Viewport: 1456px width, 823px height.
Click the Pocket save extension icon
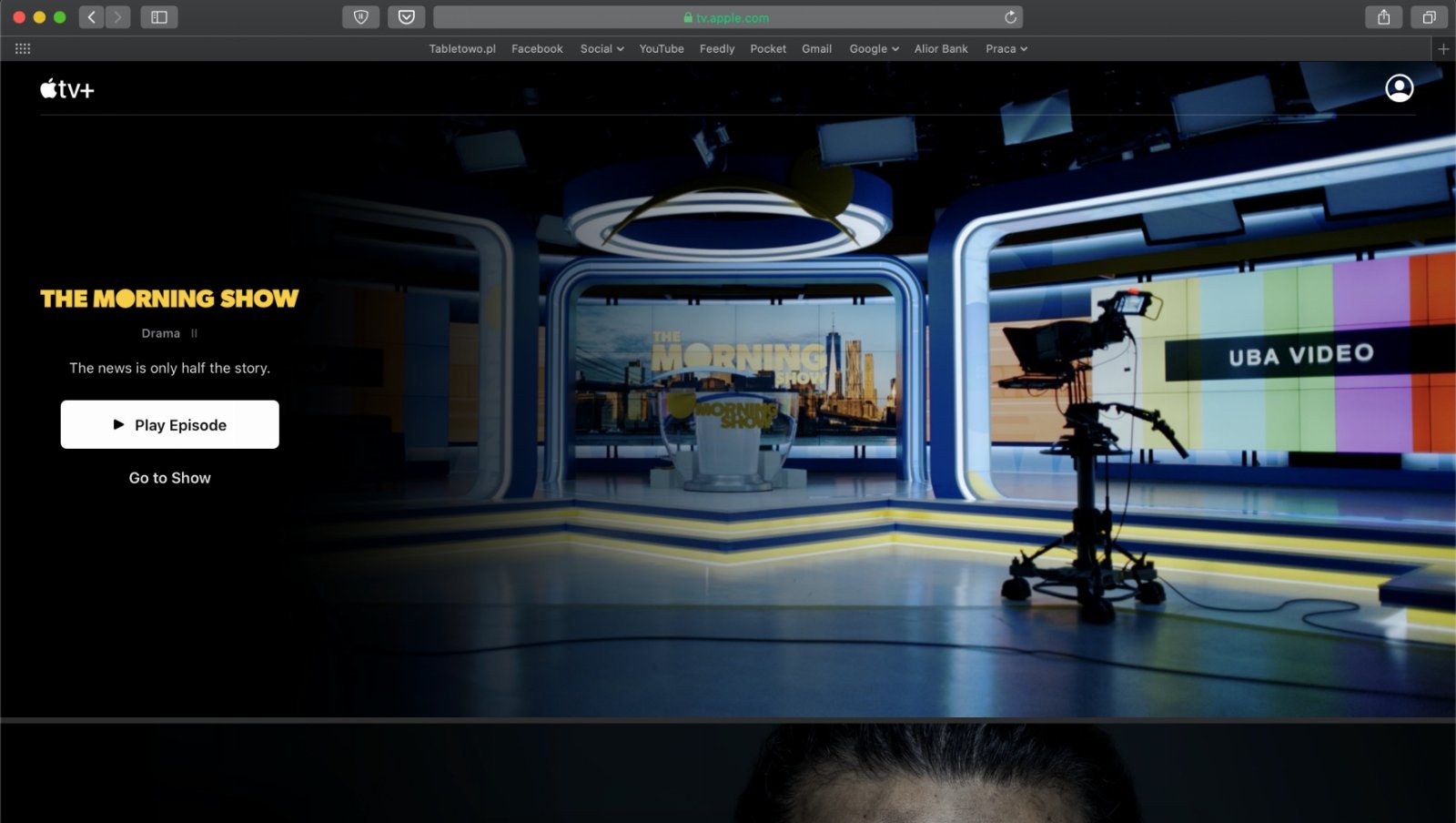click(x=406, y=17)
